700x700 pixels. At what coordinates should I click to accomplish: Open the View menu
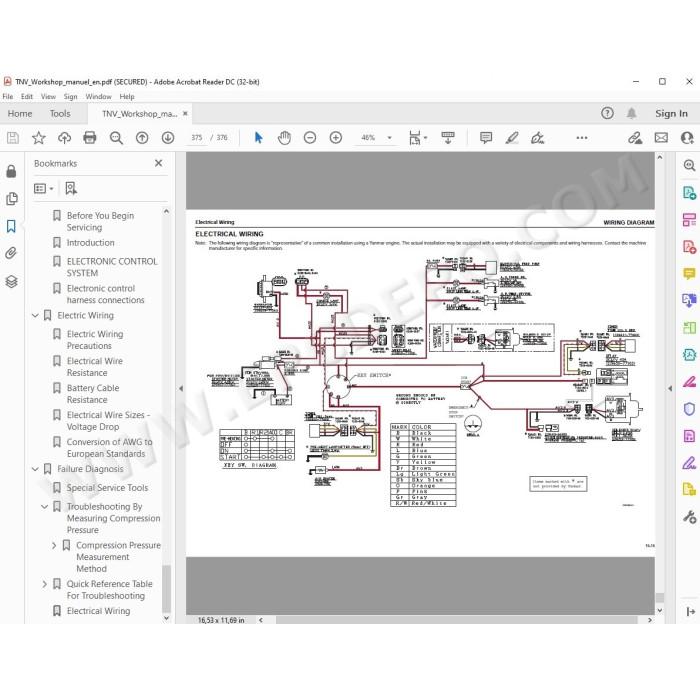pos(48,96)
